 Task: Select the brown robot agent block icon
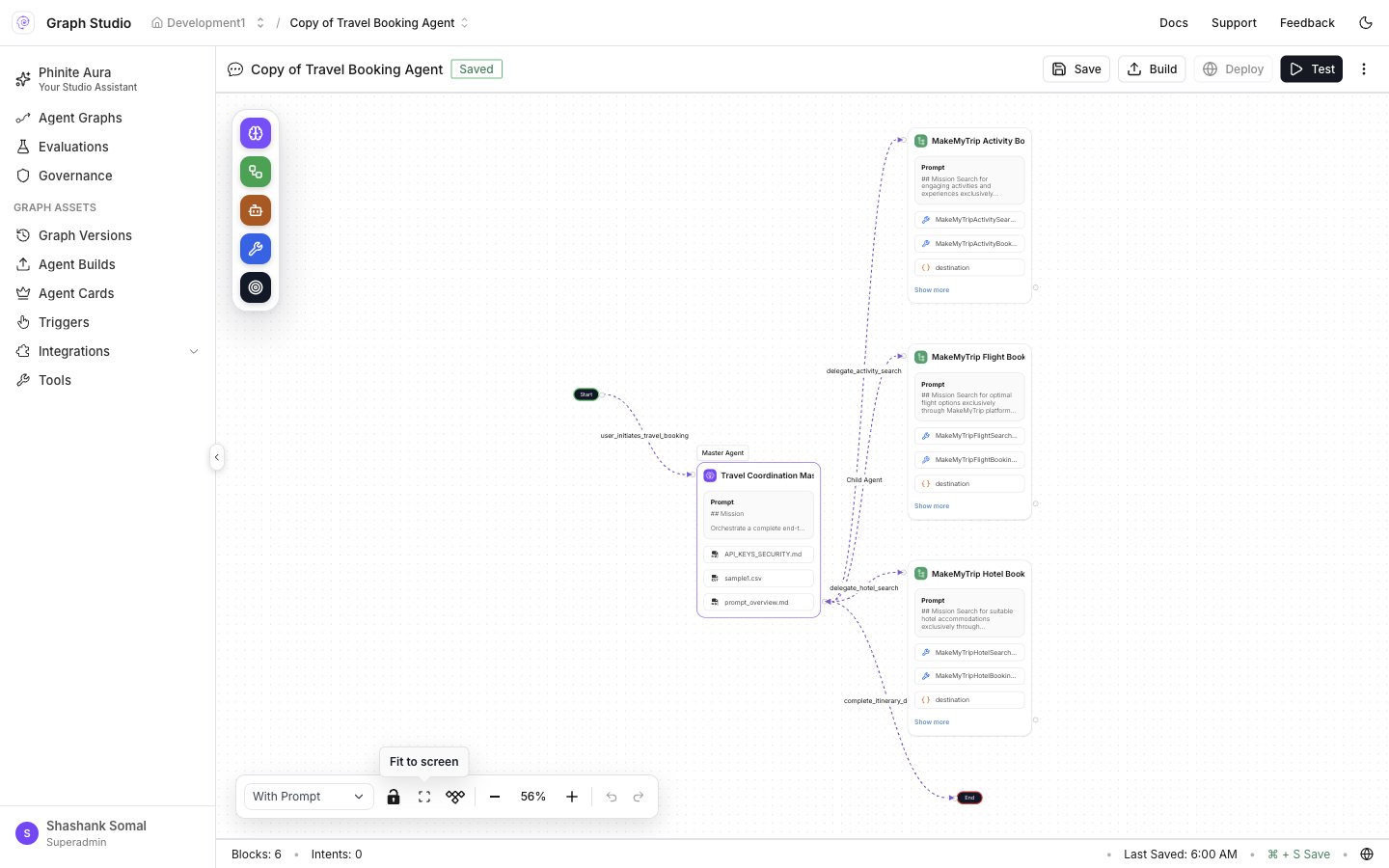coord(256,210)
